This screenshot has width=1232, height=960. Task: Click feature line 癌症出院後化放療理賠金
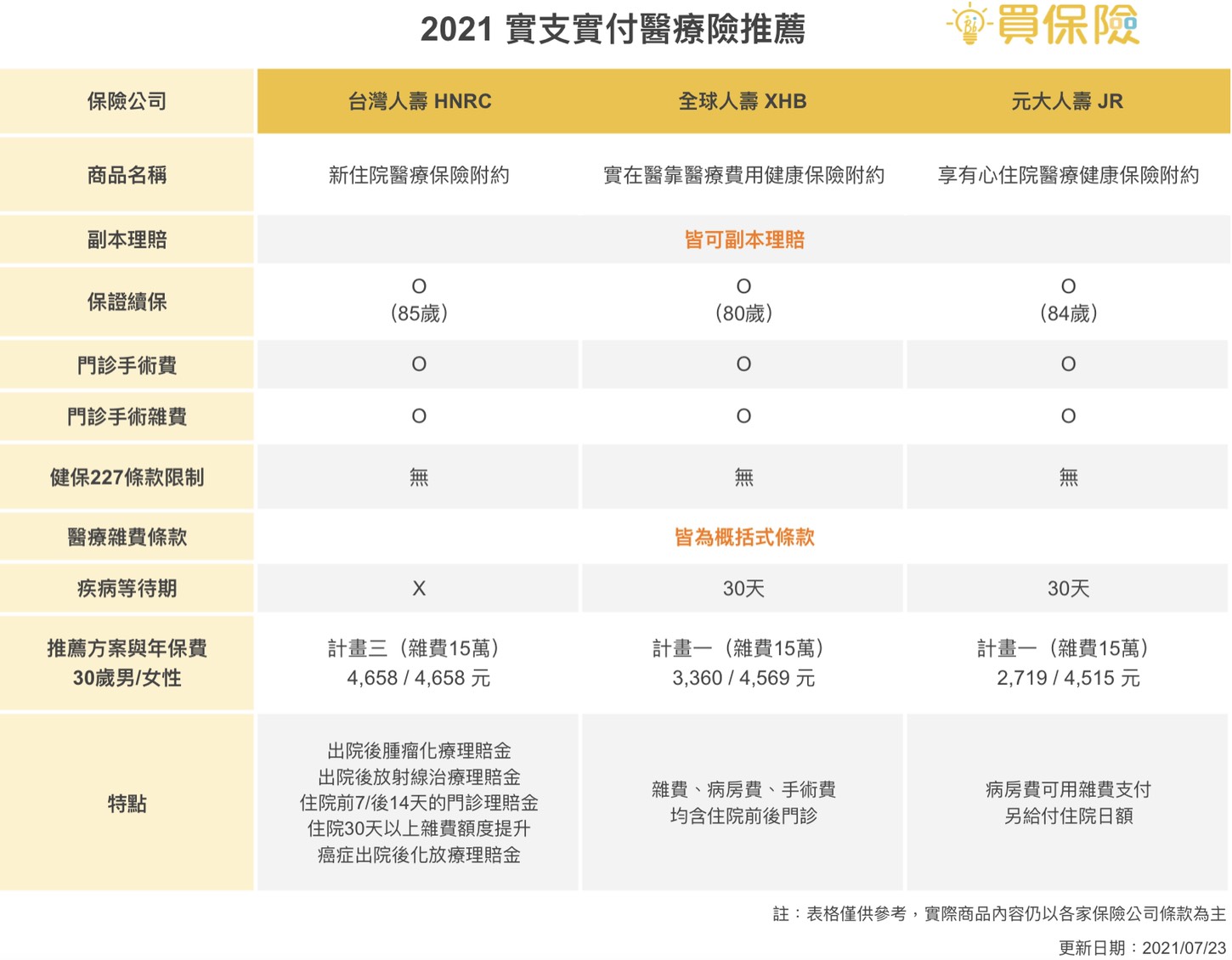[x=419, y=855]
